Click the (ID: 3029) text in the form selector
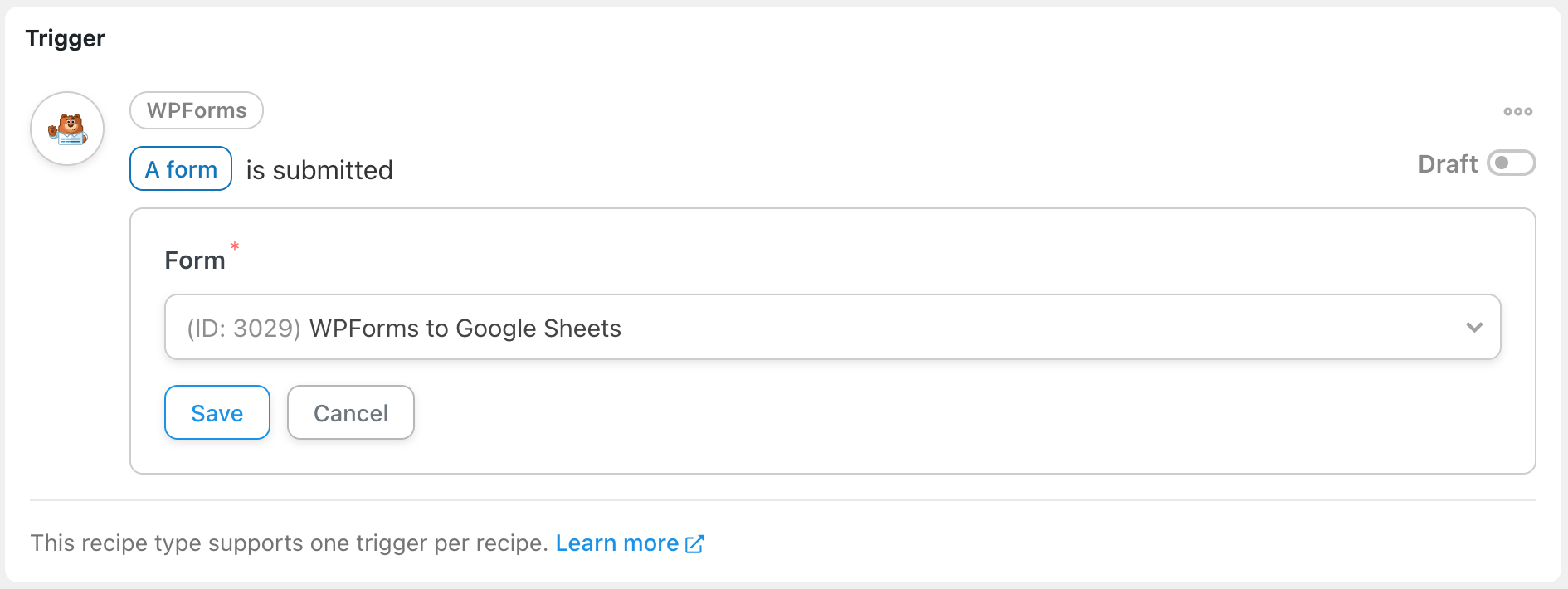Image resolution: width=1568 pixels, height=589 pixels. (x=244, y=329)
